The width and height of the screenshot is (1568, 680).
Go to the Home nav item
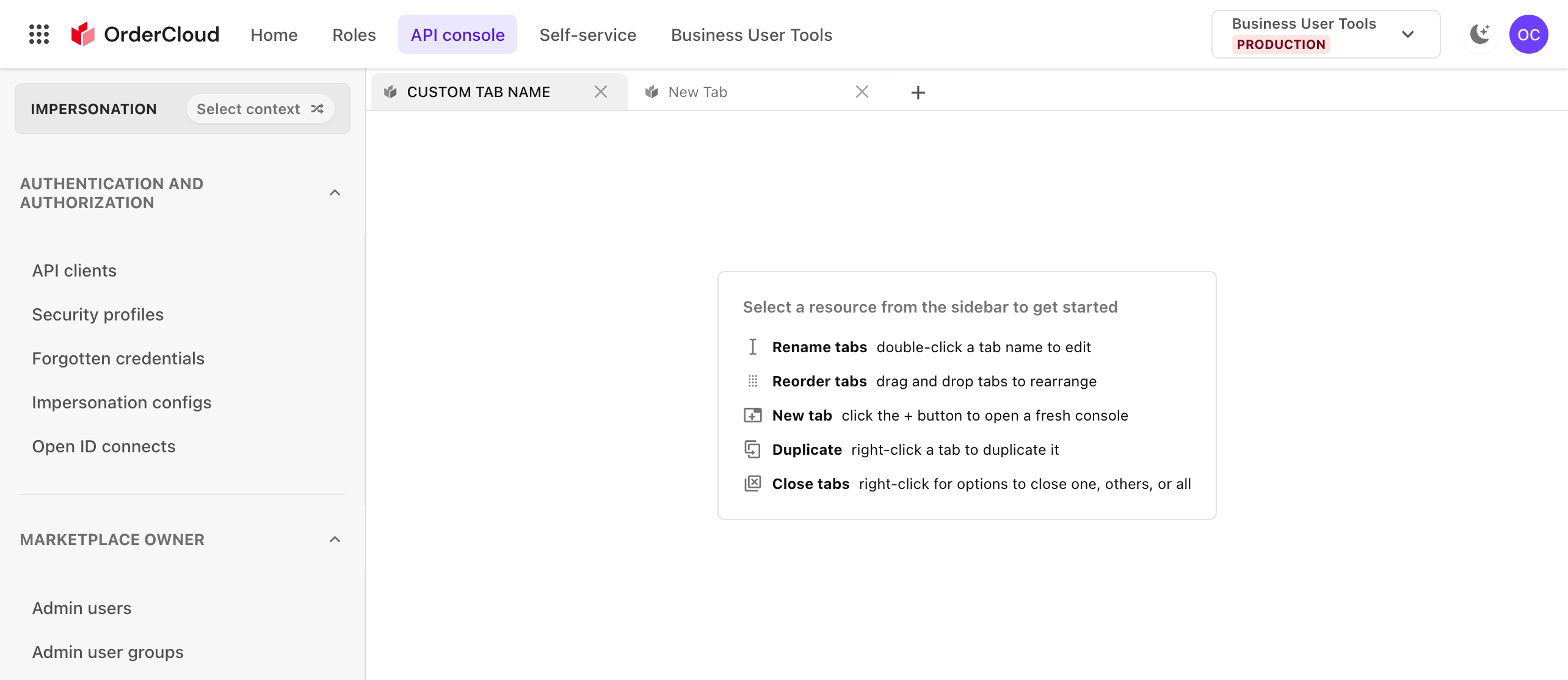[274, 35]
